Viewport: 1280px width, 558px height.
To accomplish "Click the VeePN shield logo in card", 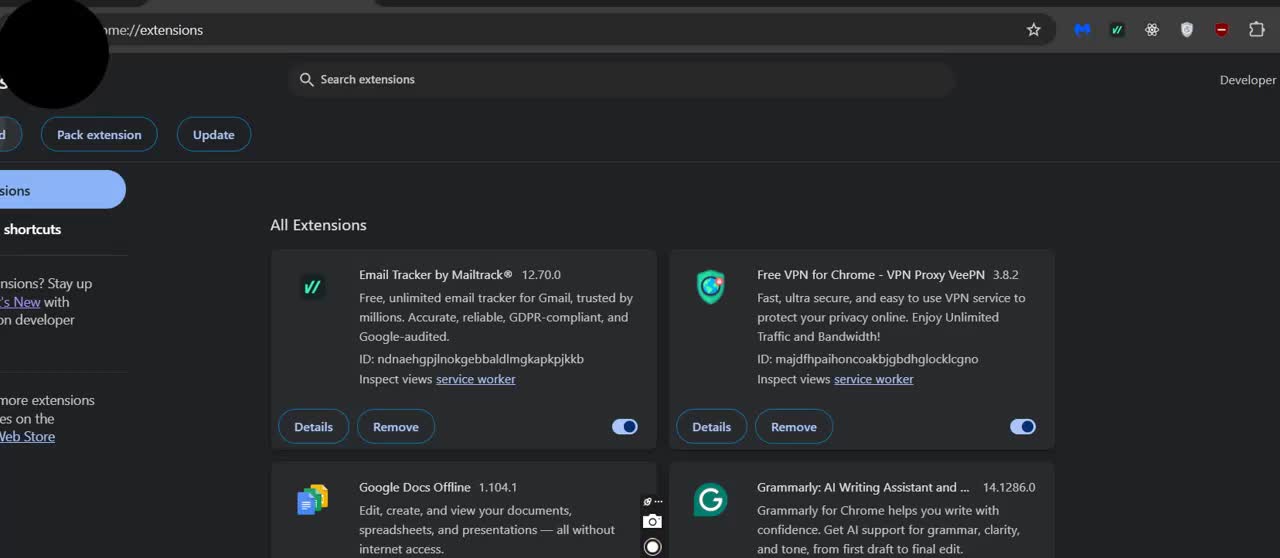I will (711, 287).
